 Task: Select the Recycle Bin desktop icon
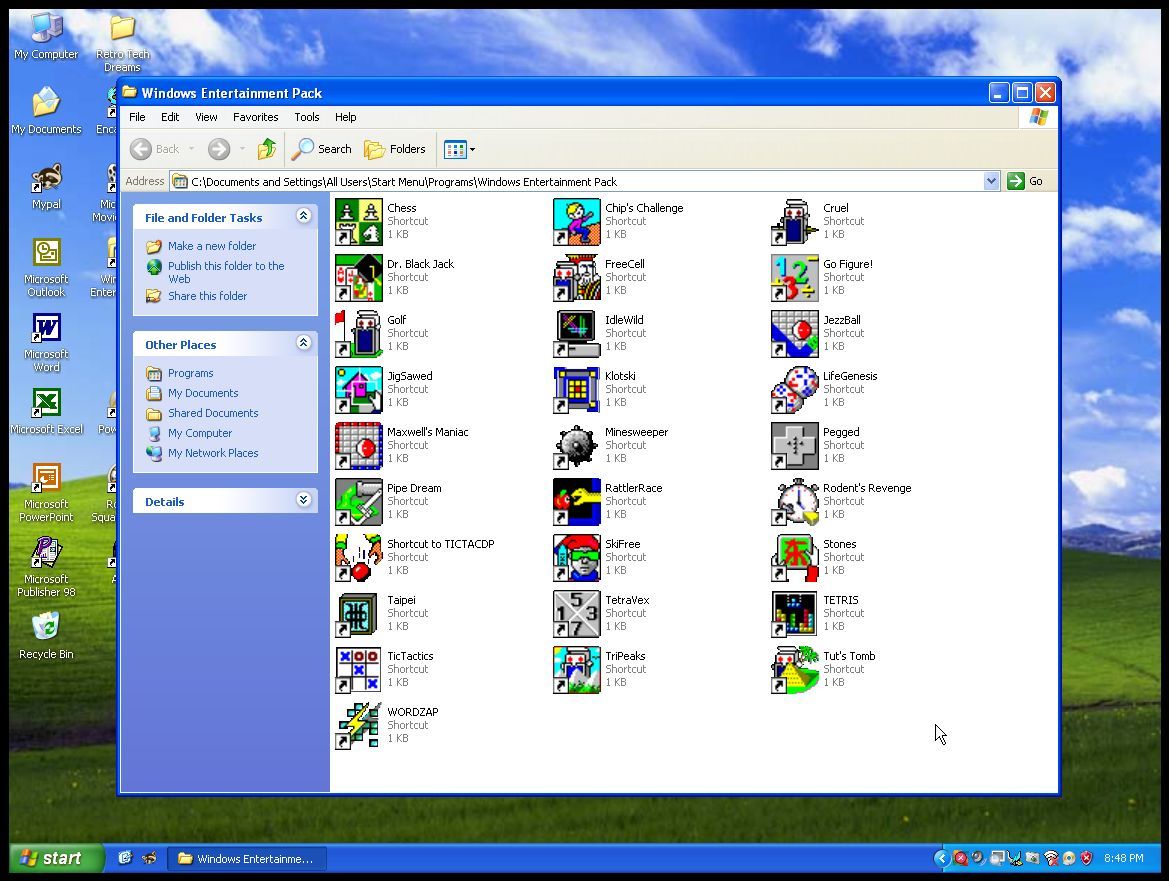(x=46, y=636)
